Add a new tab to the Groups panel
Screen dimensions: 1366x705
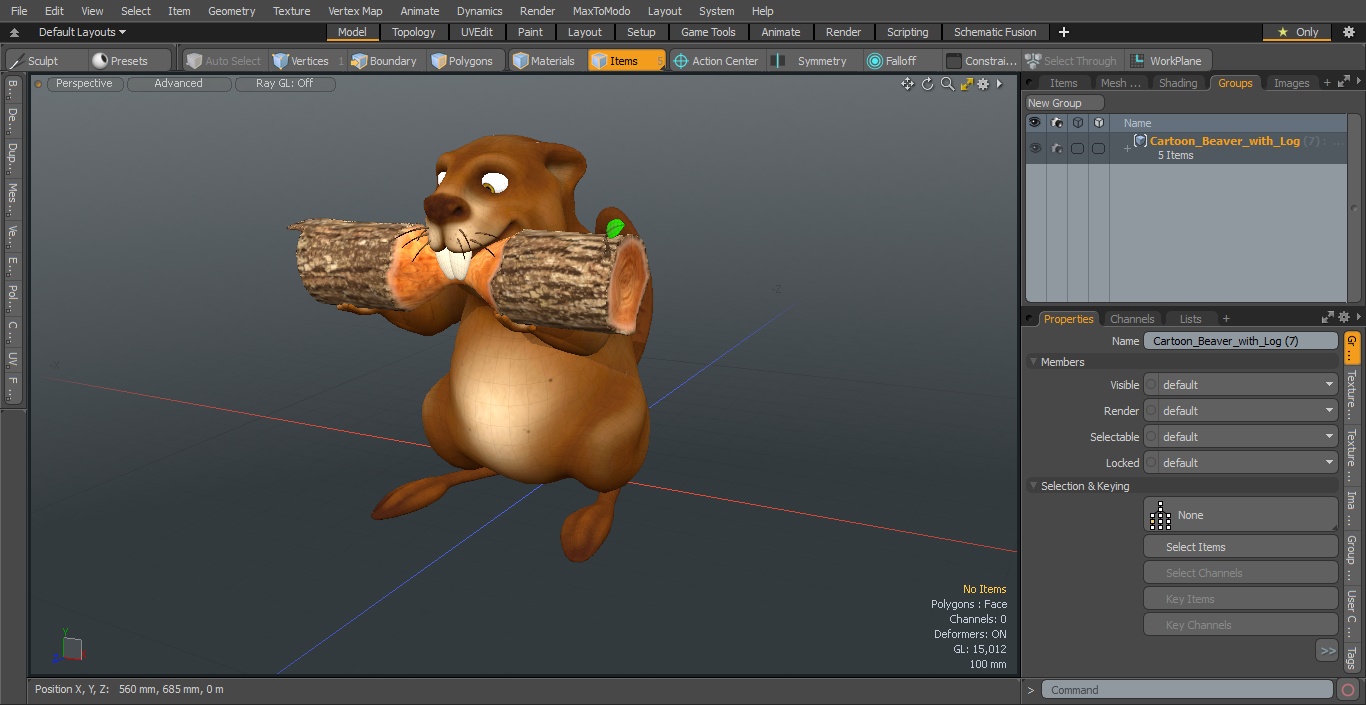point(1327,83)
